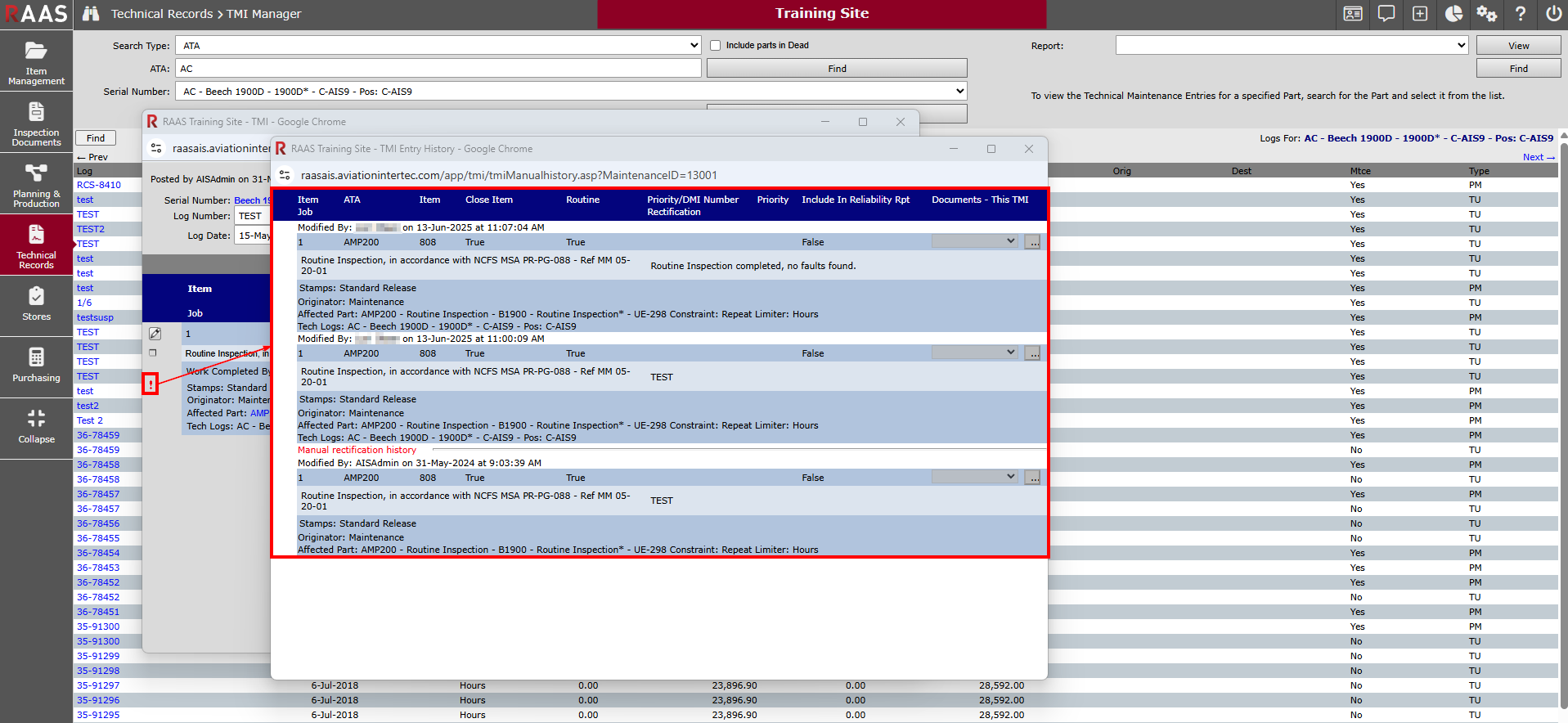Enable Include parts in Dead checkbox
1568x723 pixels.
click(716, 46)
